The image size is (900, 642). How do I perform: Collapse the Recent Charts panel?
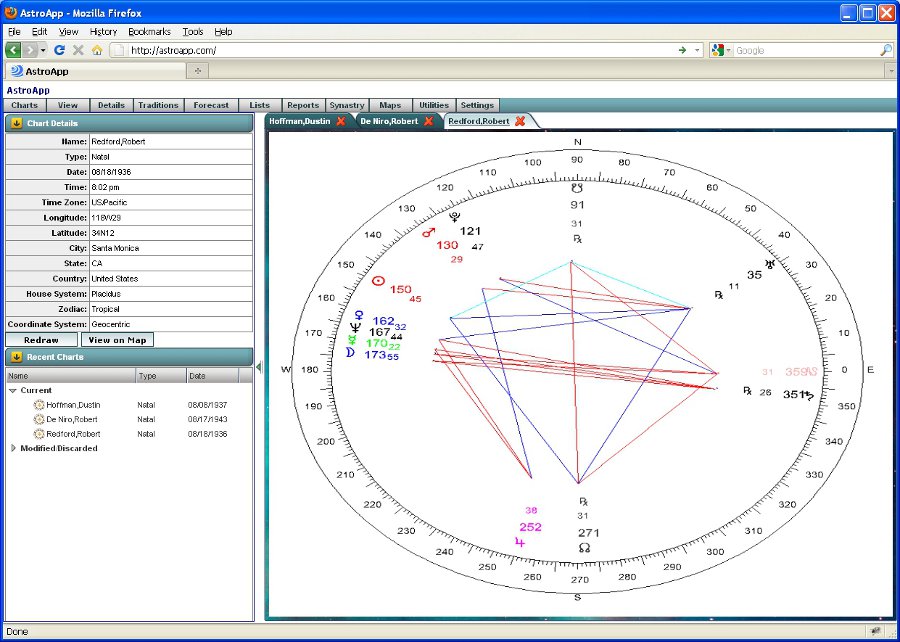pos(17,357)
